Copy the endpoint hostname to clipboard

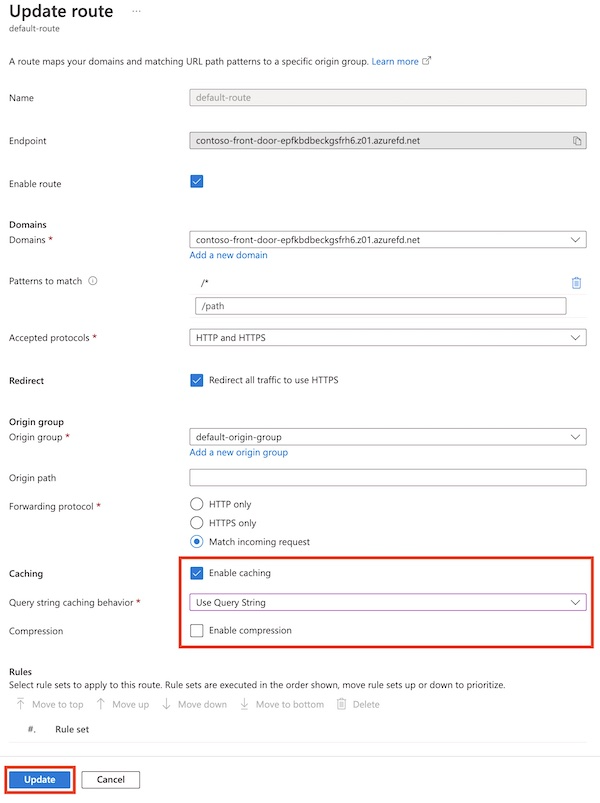point(577,141)
